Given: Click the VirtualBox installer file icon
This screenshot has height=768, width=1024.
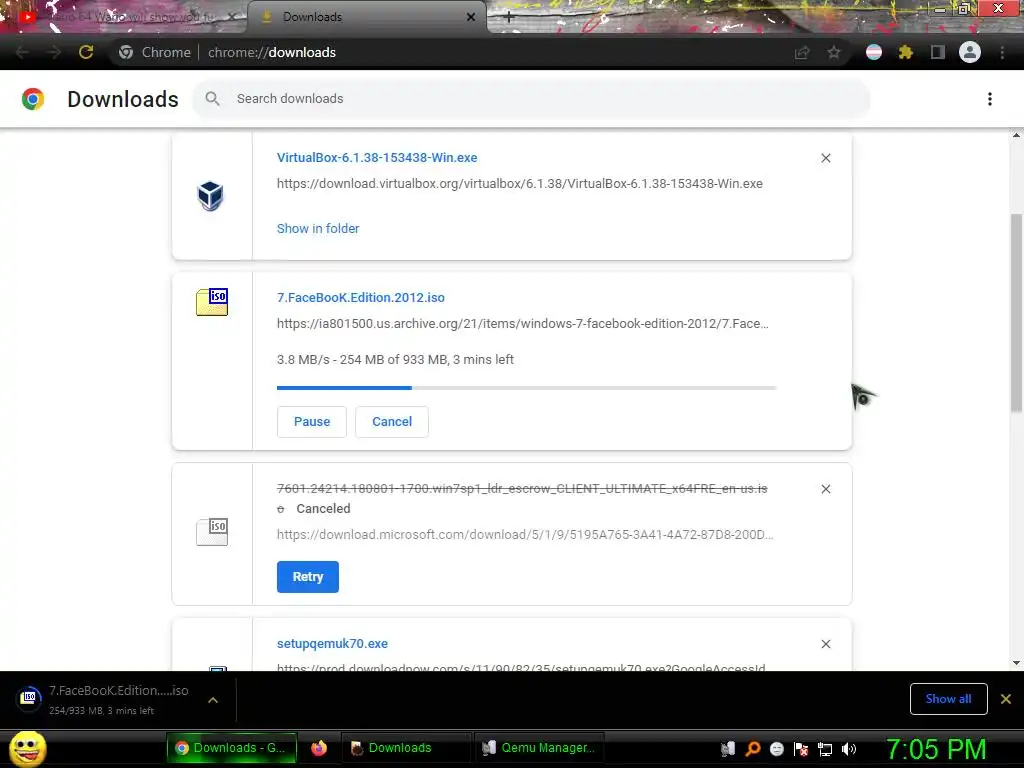Looking at the screenshot, I should [x=210, y=195].
